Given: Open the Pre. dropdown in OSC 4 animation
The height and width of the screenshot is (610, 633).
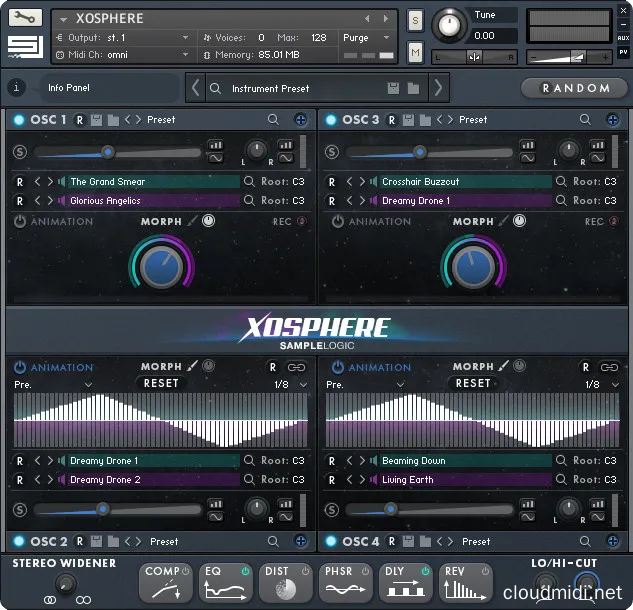Looking at the screenshot, I should 360,384.
